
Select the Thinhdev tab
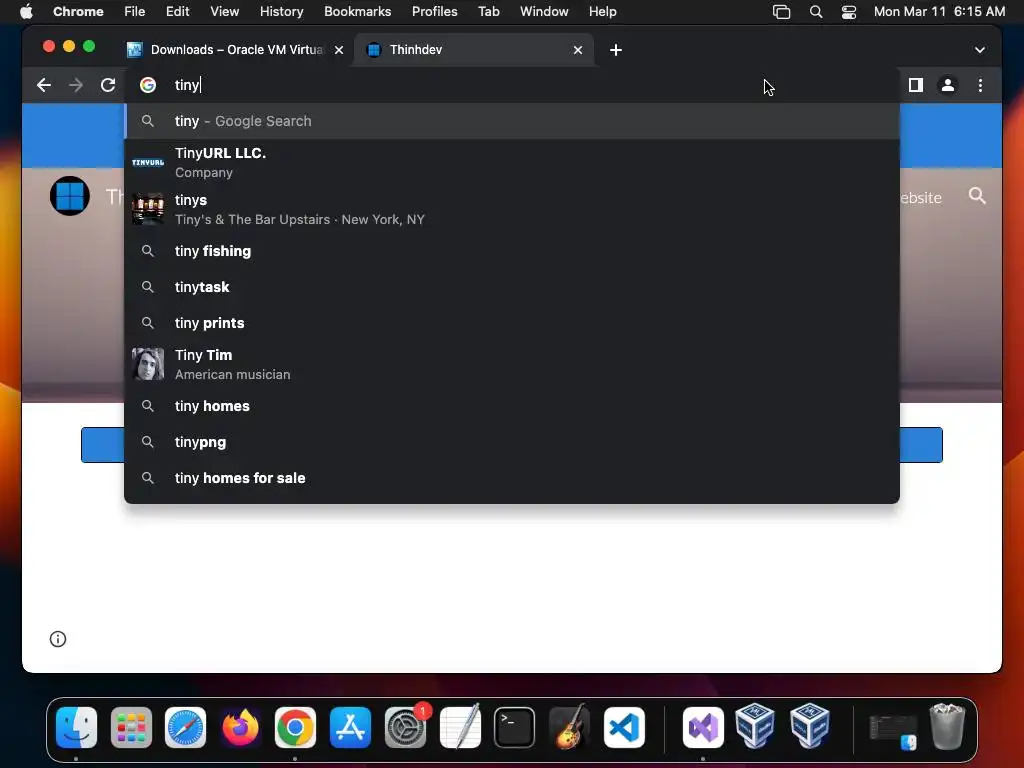(473, 50)
